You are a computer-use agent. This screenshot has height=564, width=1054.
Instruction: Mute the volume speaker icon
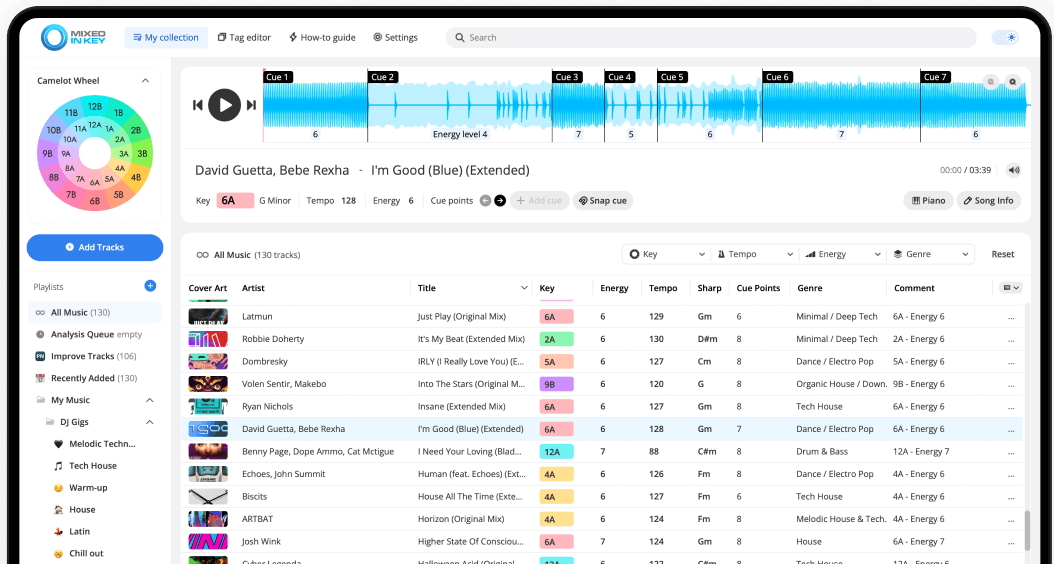point(1013,170)
